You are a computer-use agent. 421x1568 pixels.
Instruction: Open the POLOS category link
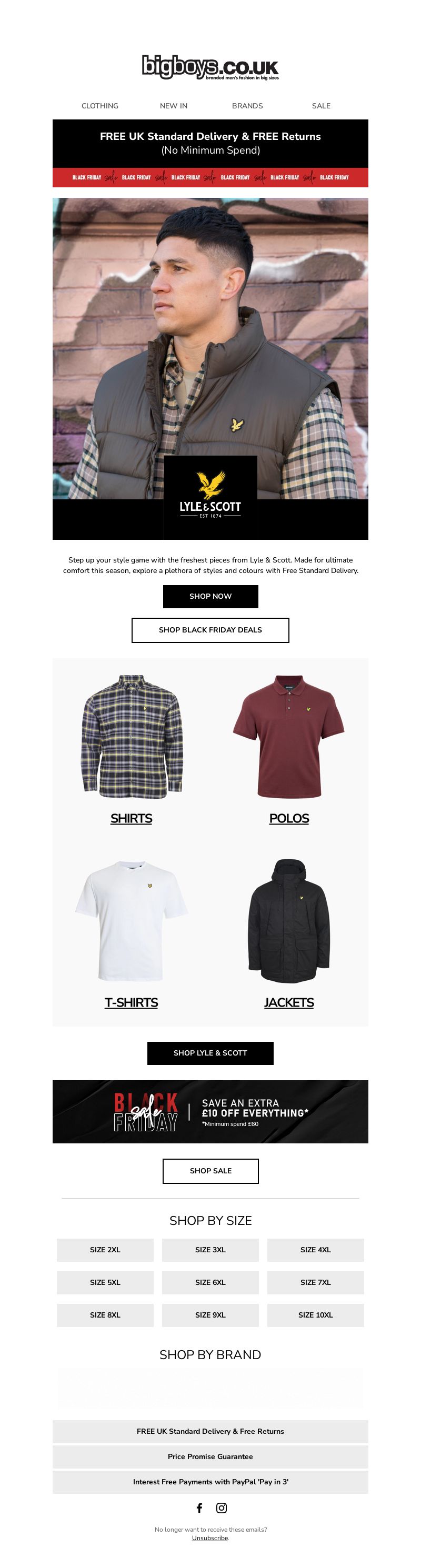289,818
